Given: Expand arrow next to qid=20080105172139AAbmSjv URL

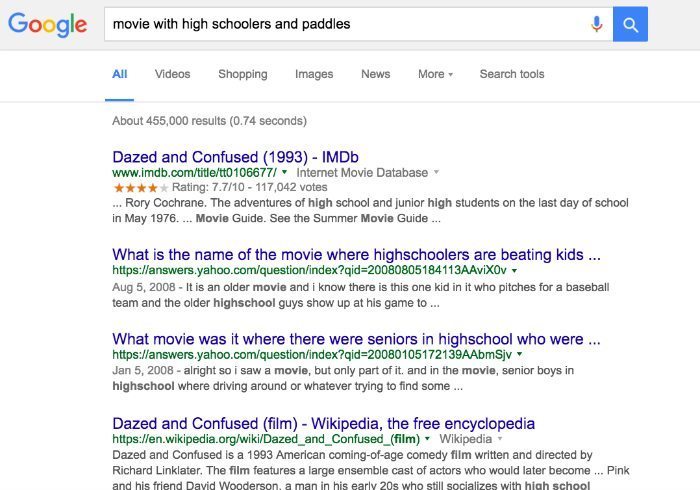Looking at the screenshot, I should 520,354.
